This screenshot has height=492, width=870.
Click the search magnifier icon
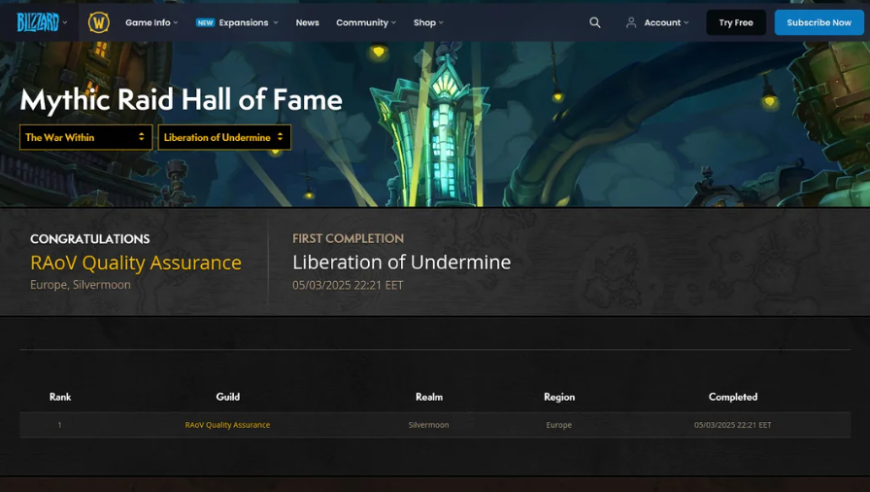click(x=595, y=23)
